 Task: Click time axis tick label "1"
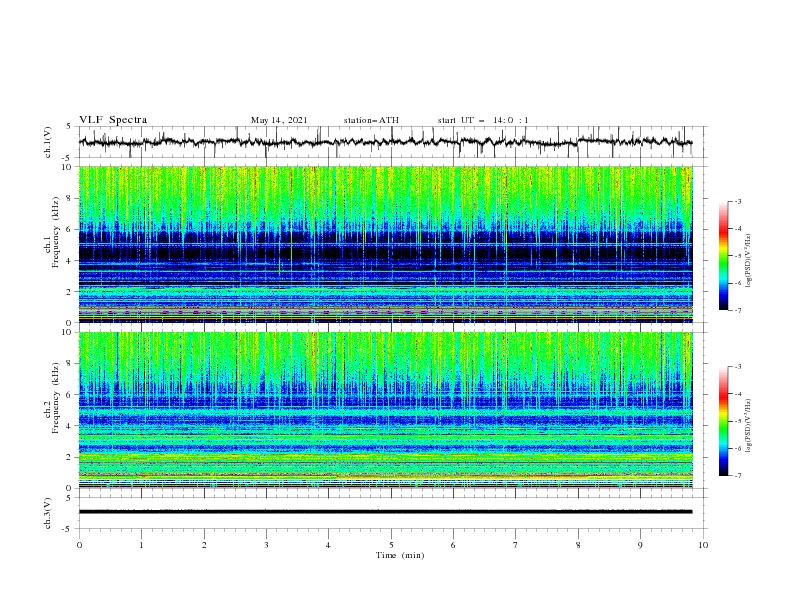click(141, 545)
